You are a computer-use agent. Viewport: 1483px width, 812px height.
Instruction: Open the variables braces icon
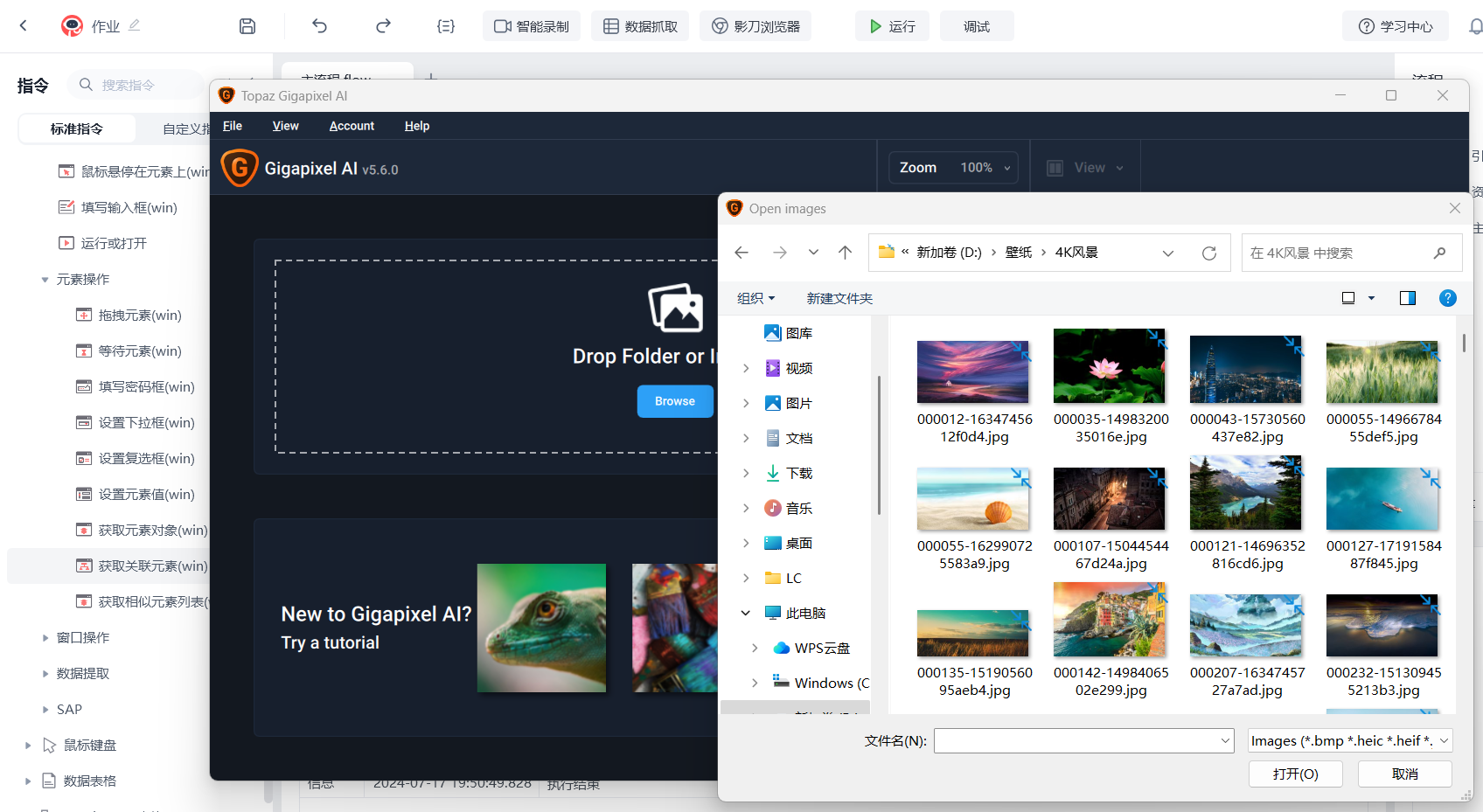446,26
